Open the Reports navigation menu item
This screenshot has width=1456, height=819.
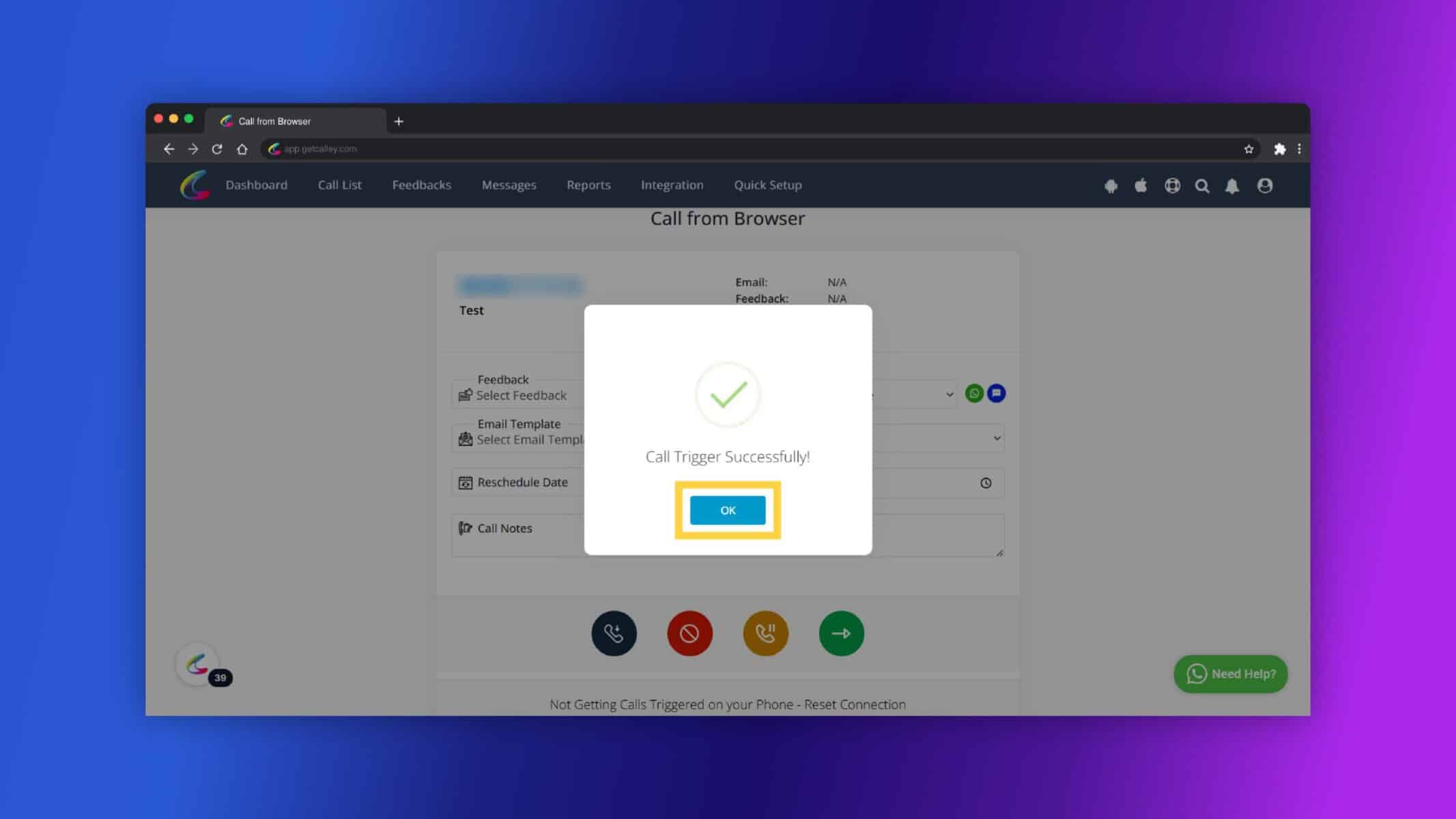588,184
